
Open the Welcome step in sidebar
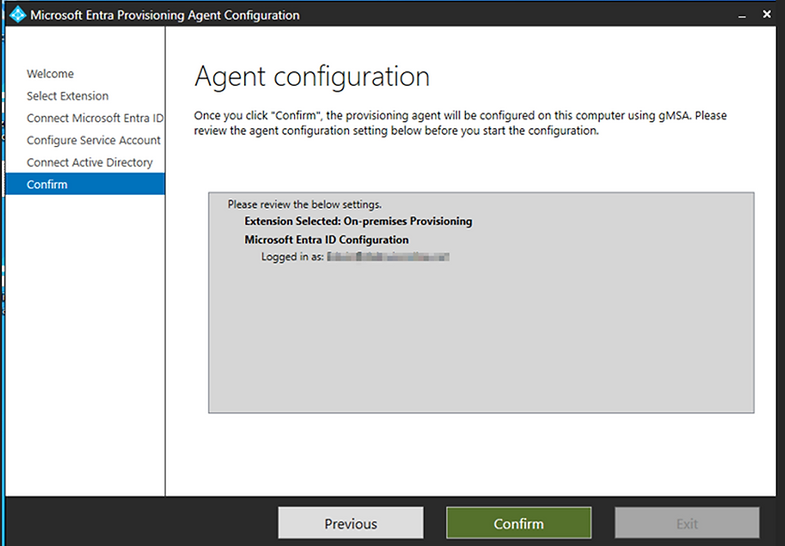[x=50, y=74]
